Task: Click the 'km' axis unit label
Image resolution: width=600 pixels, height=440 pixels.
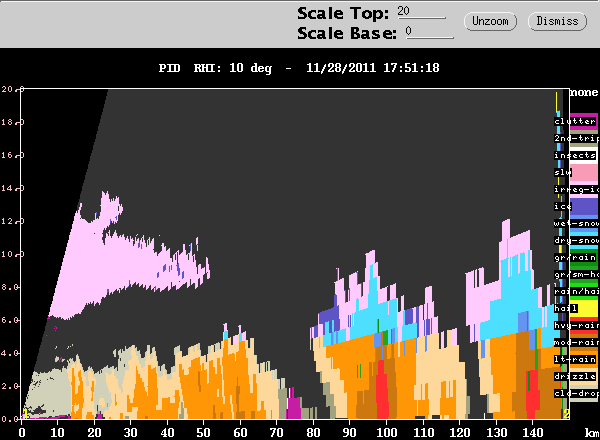Action: 592,433
